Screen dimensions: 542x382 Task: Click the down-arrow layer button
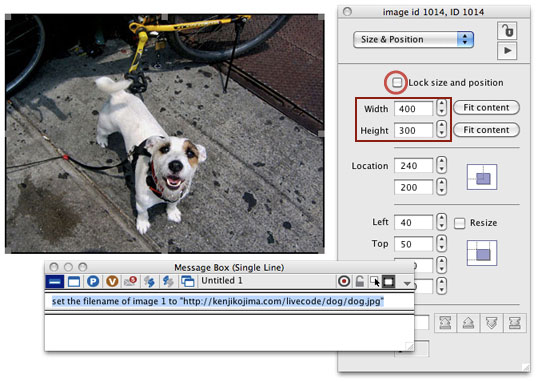[x=492, y=323]
